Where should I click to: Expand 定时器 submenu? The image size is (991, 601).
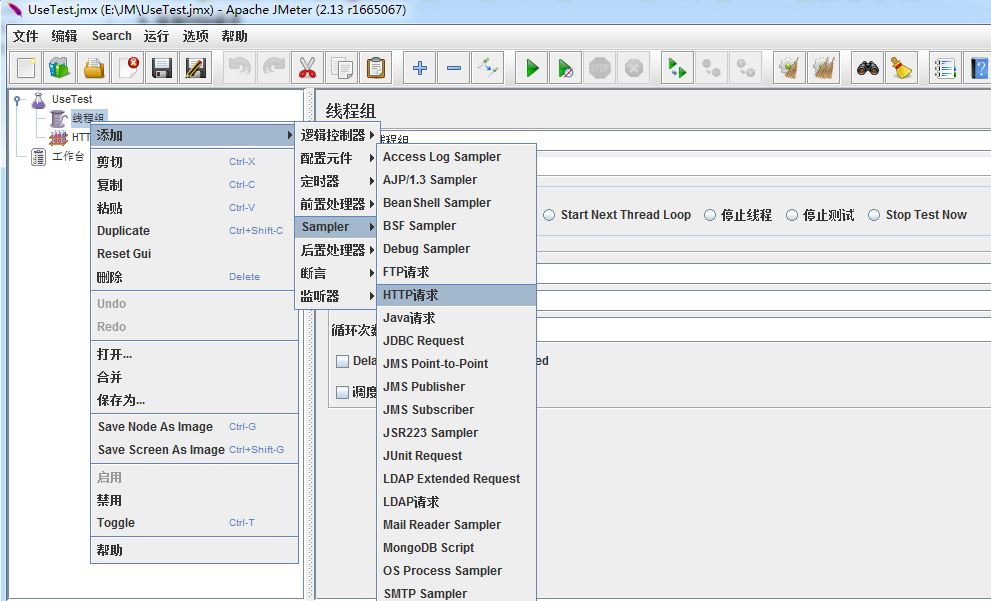pos(337,181)
